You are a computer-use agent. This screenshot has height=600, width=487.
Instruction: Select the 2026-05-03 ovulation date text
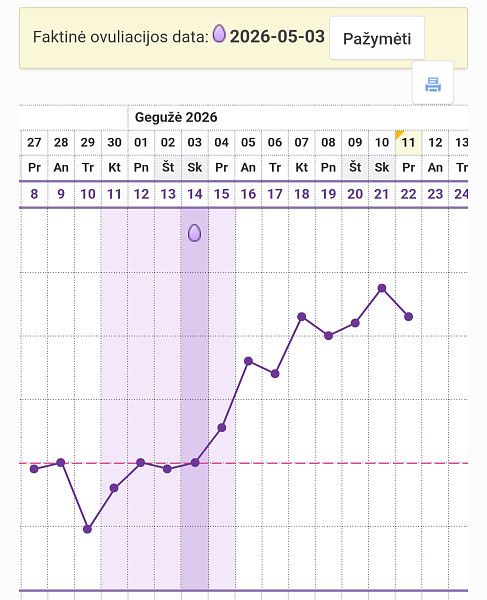pos(277,36)
